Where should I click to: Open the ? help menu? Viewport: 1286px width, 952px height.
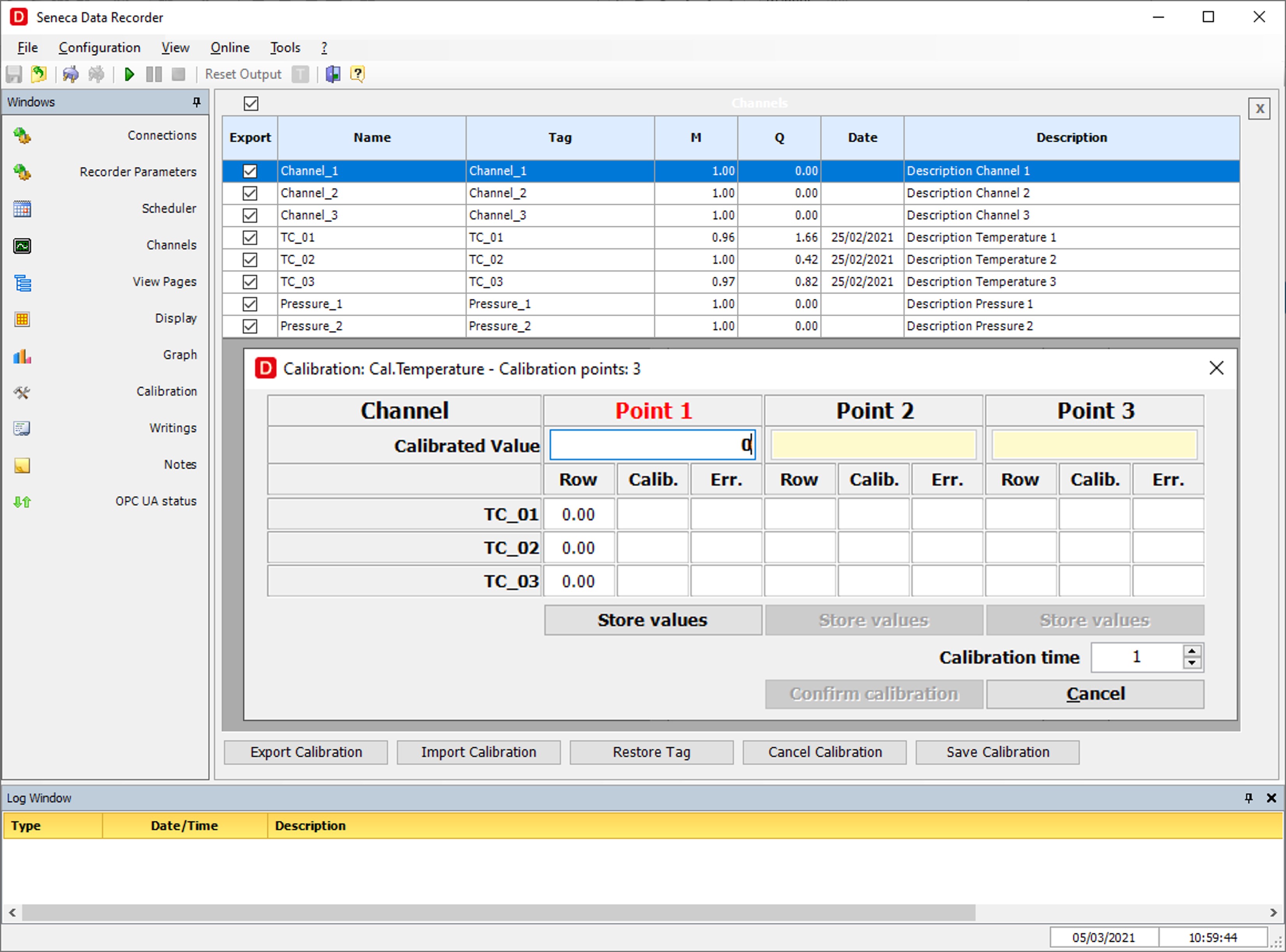[x=324, y=48]
